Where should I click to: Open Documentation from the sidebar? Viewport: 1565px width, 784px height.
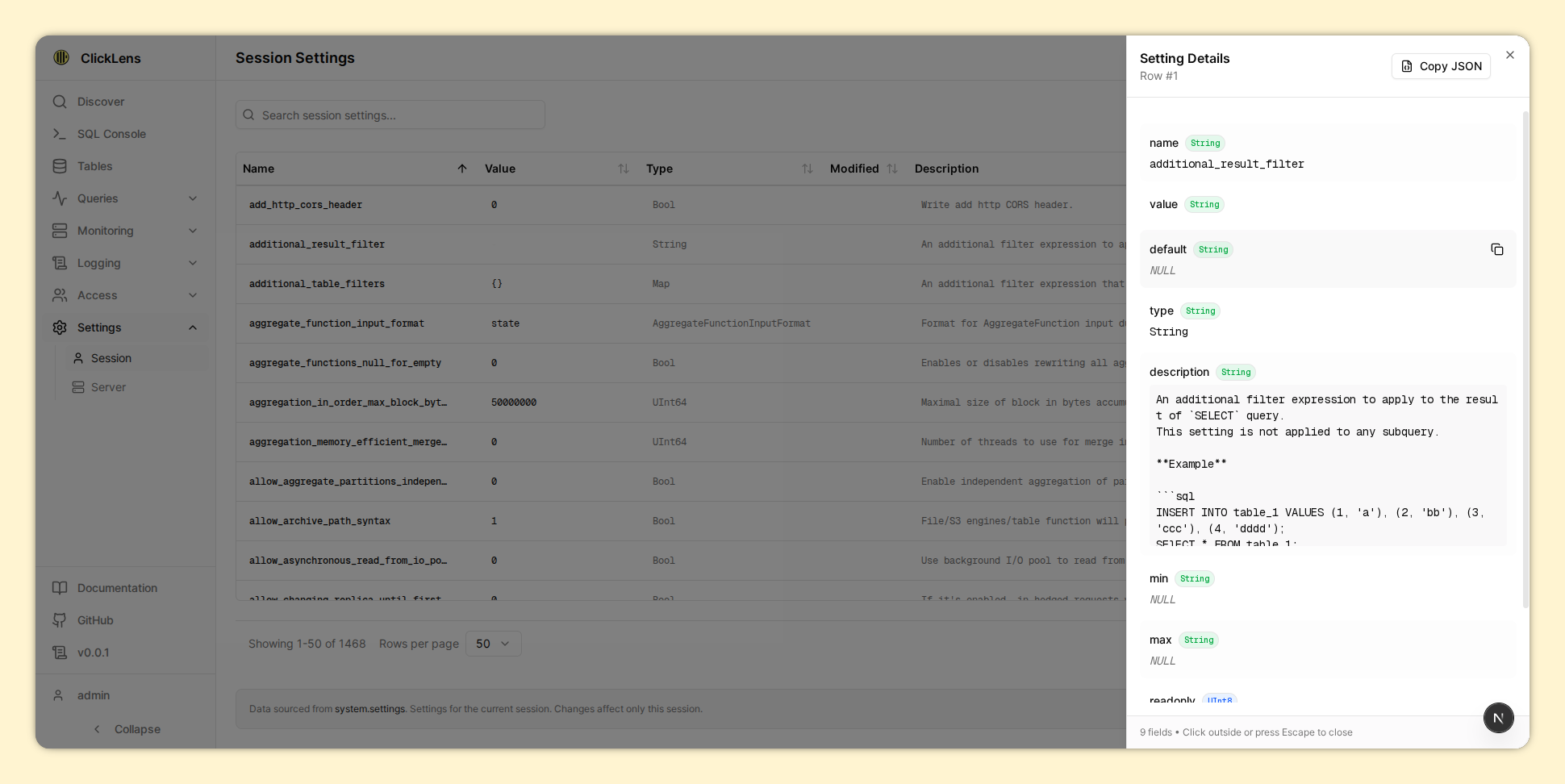(x=117, y=588)
